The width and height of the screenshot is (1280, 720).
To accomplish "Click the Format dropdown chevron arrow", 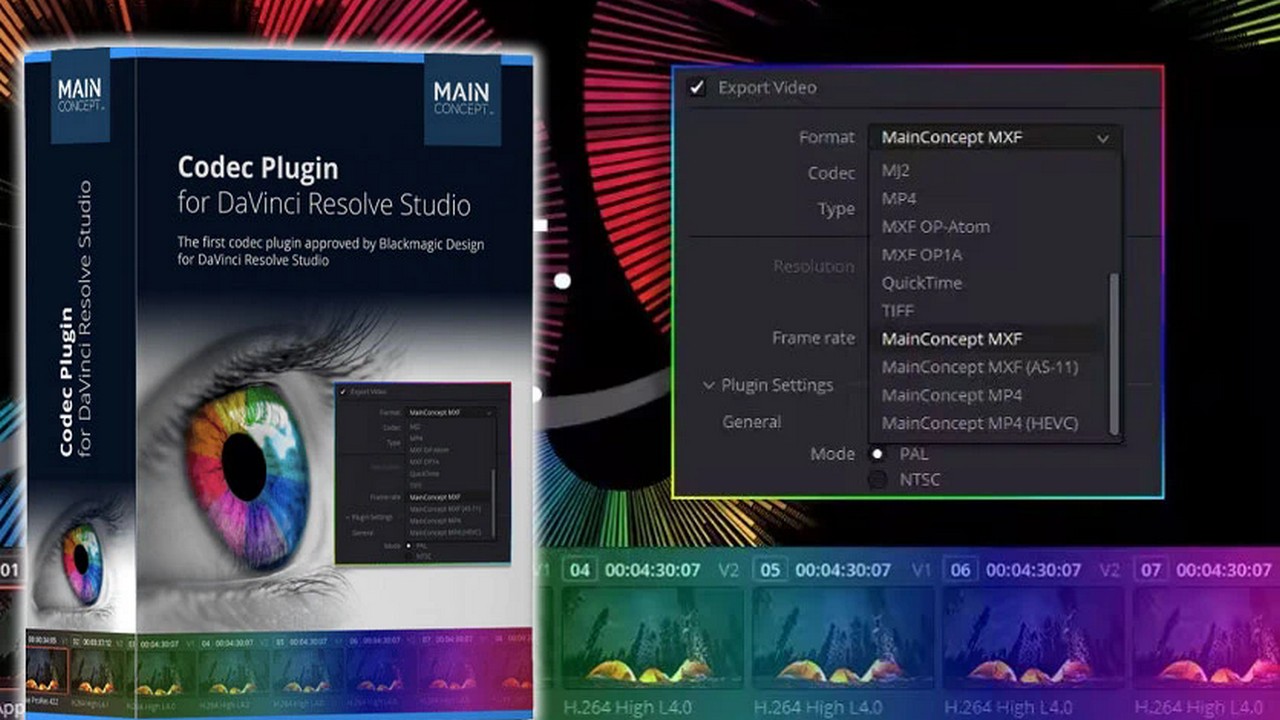I will click(1103, 139).
